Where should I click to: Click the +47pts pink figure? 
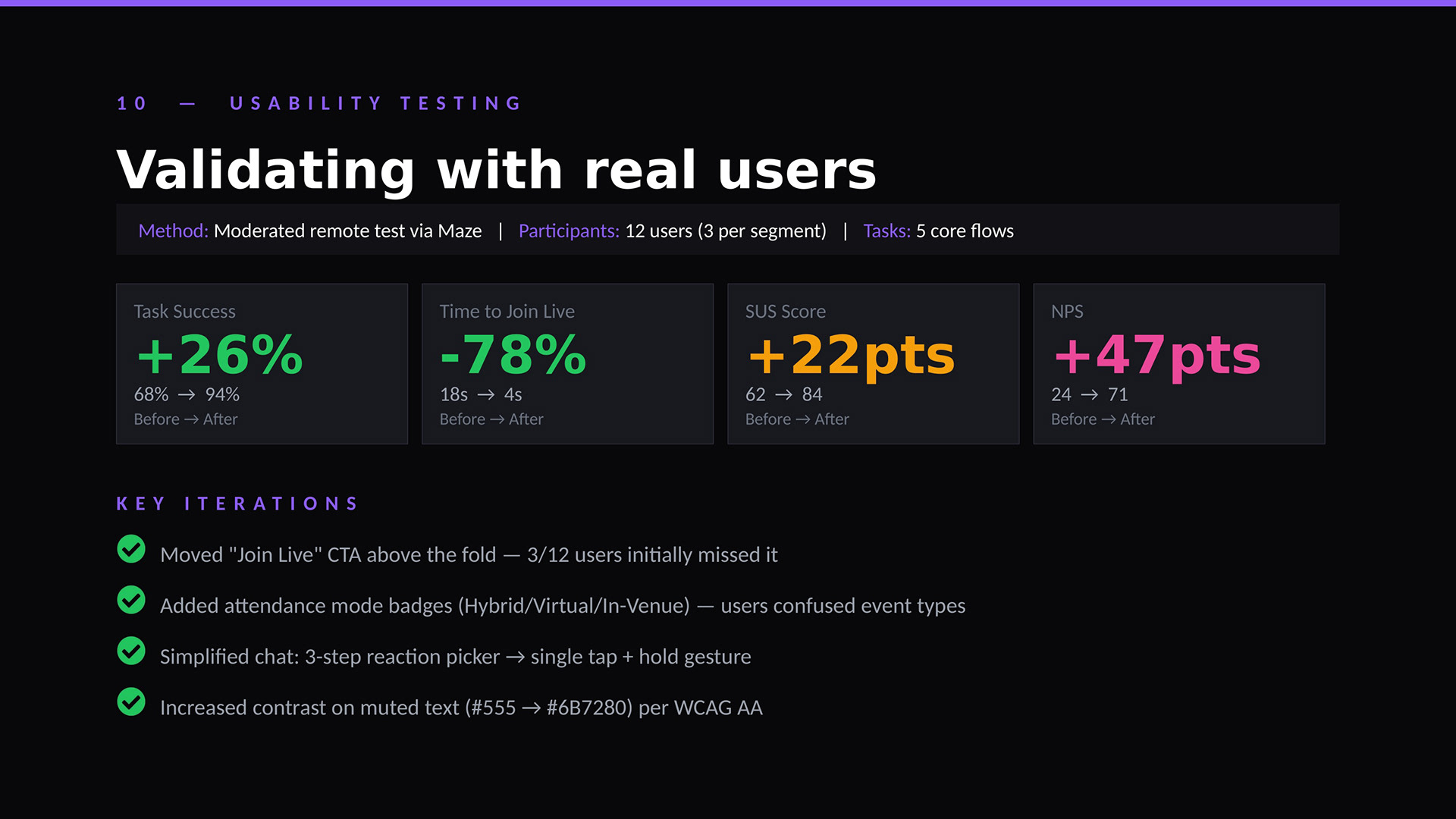click(x=1156, y=355)
